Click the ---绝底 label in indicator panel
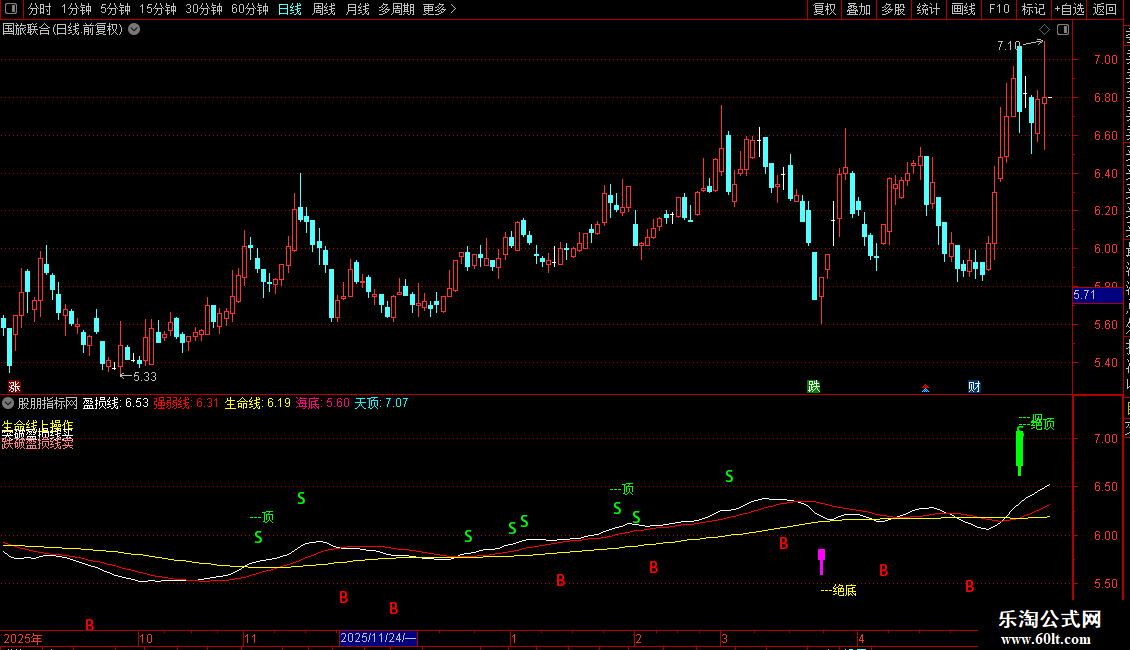The image size is (1130, 650). pos(839,591)
